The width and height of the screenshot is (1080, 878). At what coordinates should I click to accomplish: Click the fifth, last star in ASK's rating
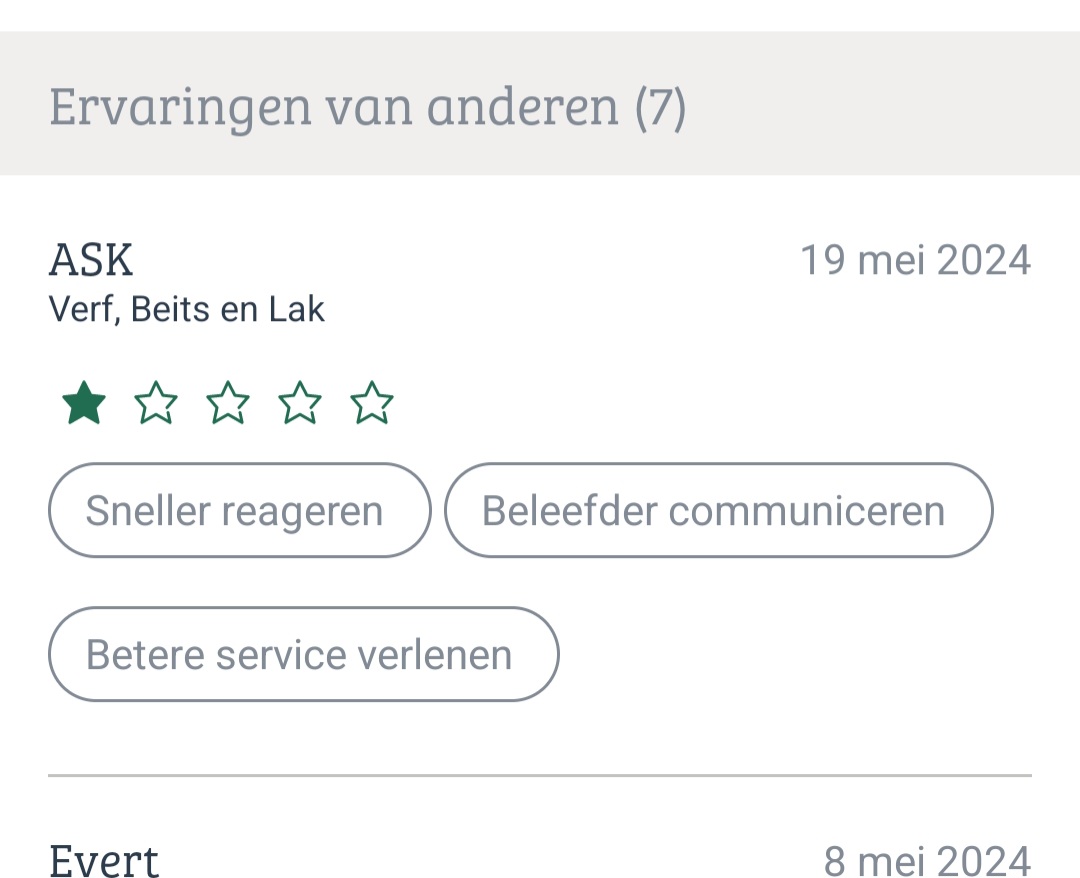[372, 404]
